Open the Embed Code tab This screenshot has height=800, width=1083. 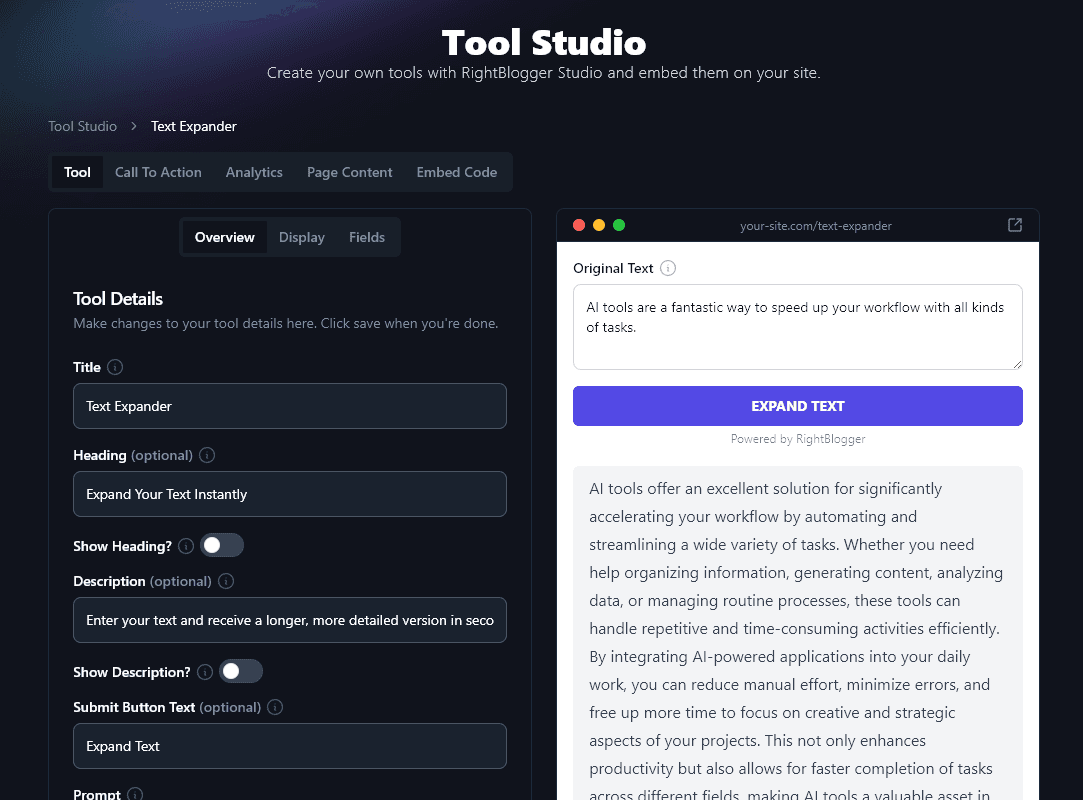(x=457, y=172)
